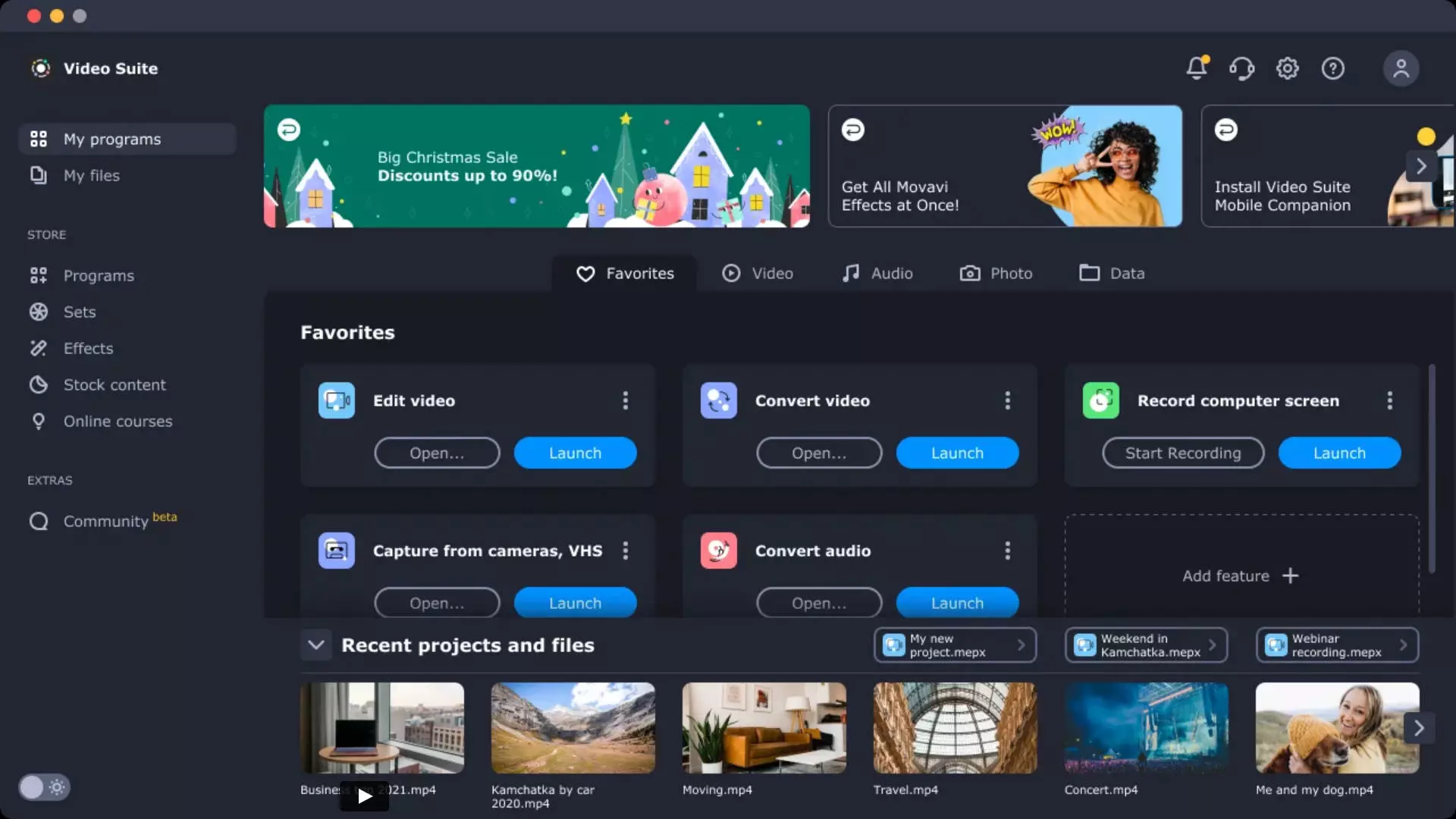Click the Capture from cameras app icon

(336, 550)
